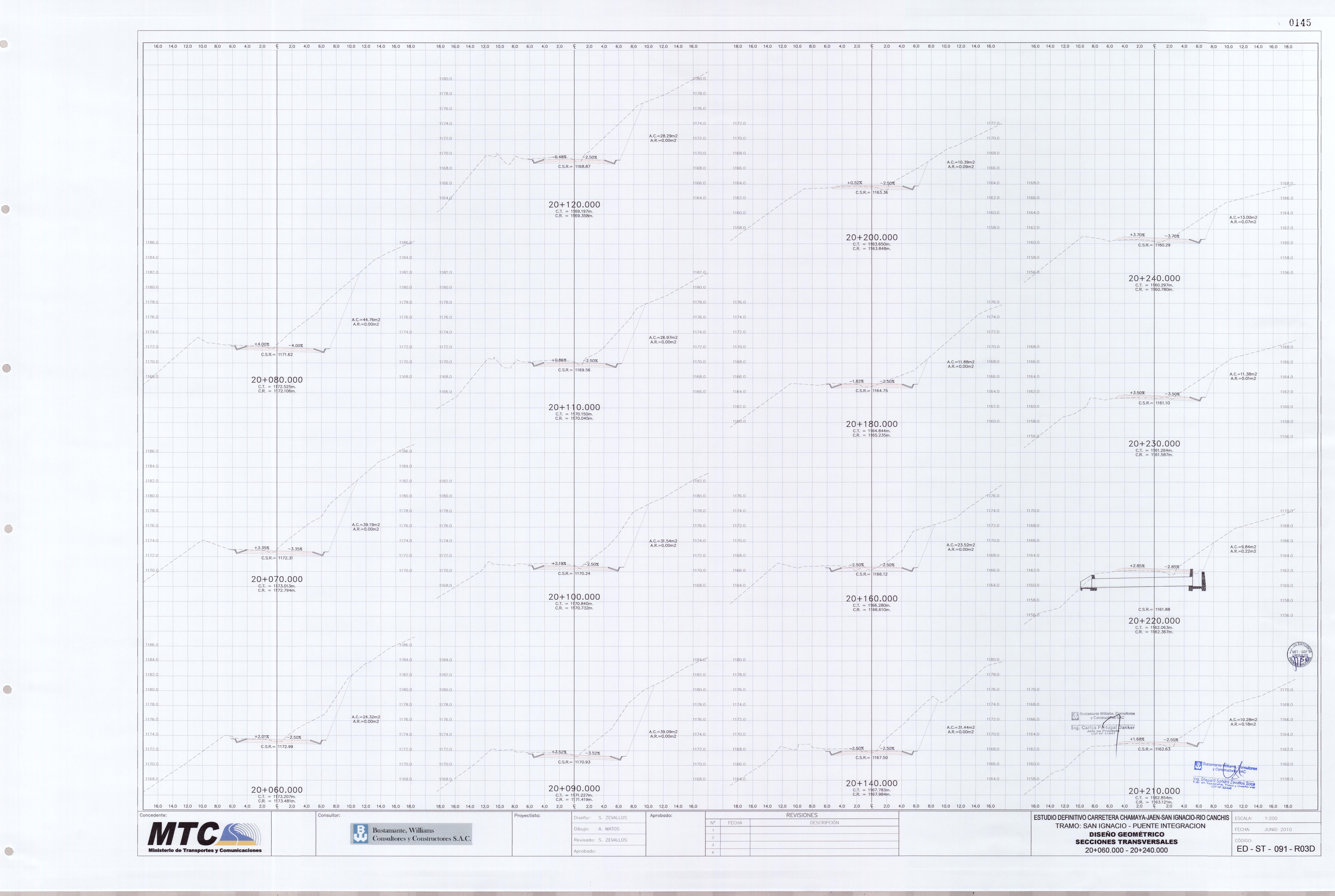Viewport: 1335px width, 896px height.
Task: Click the C.S.R.= 1164.75 value
Action: [872, 391]
